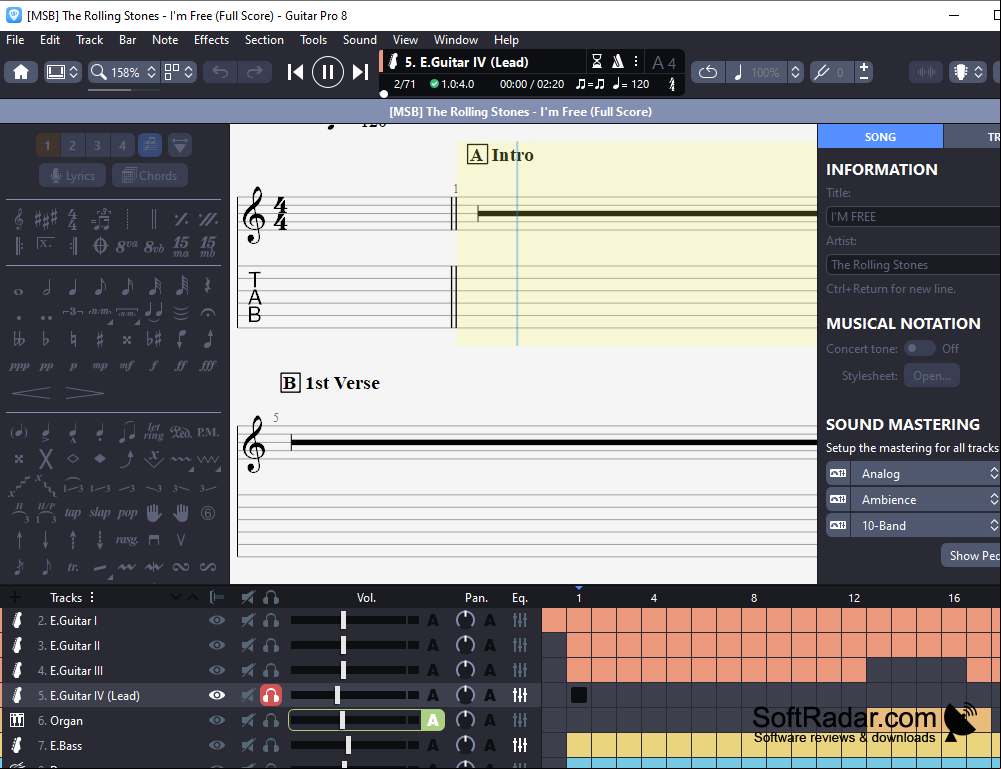Viewport: 1001px width, 769px height.
Task: Click the Lyrics button
Action: (x=73, y=175)
